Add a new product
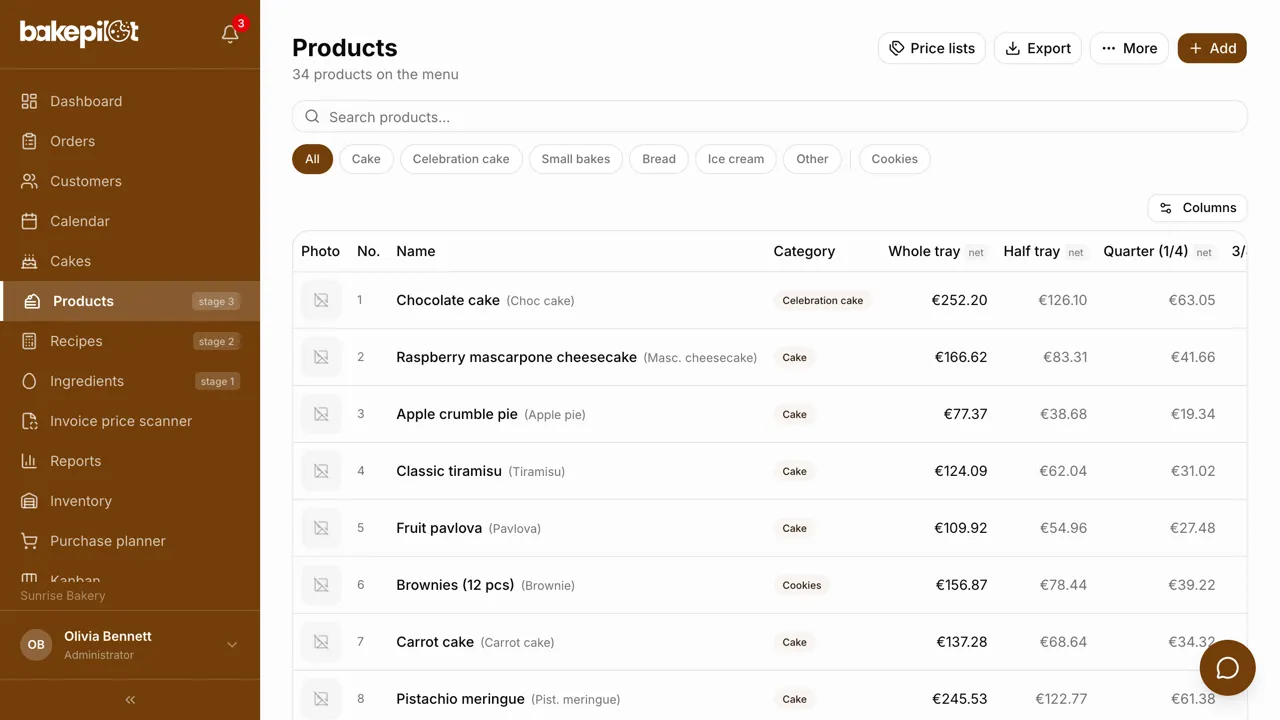Image resolution: width=1280 pixels, height=720 pixels. [x=1212, y=48]
